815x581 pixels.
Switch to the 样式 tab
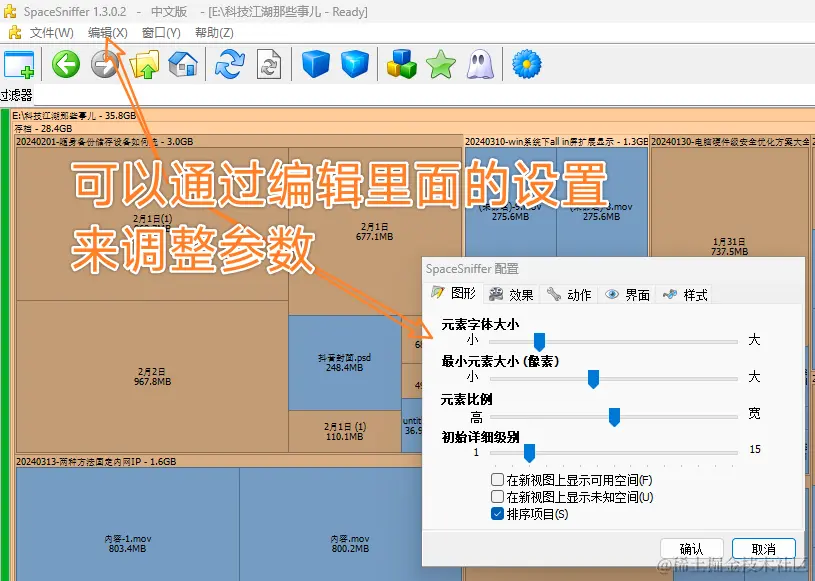(x=685, y=295)
